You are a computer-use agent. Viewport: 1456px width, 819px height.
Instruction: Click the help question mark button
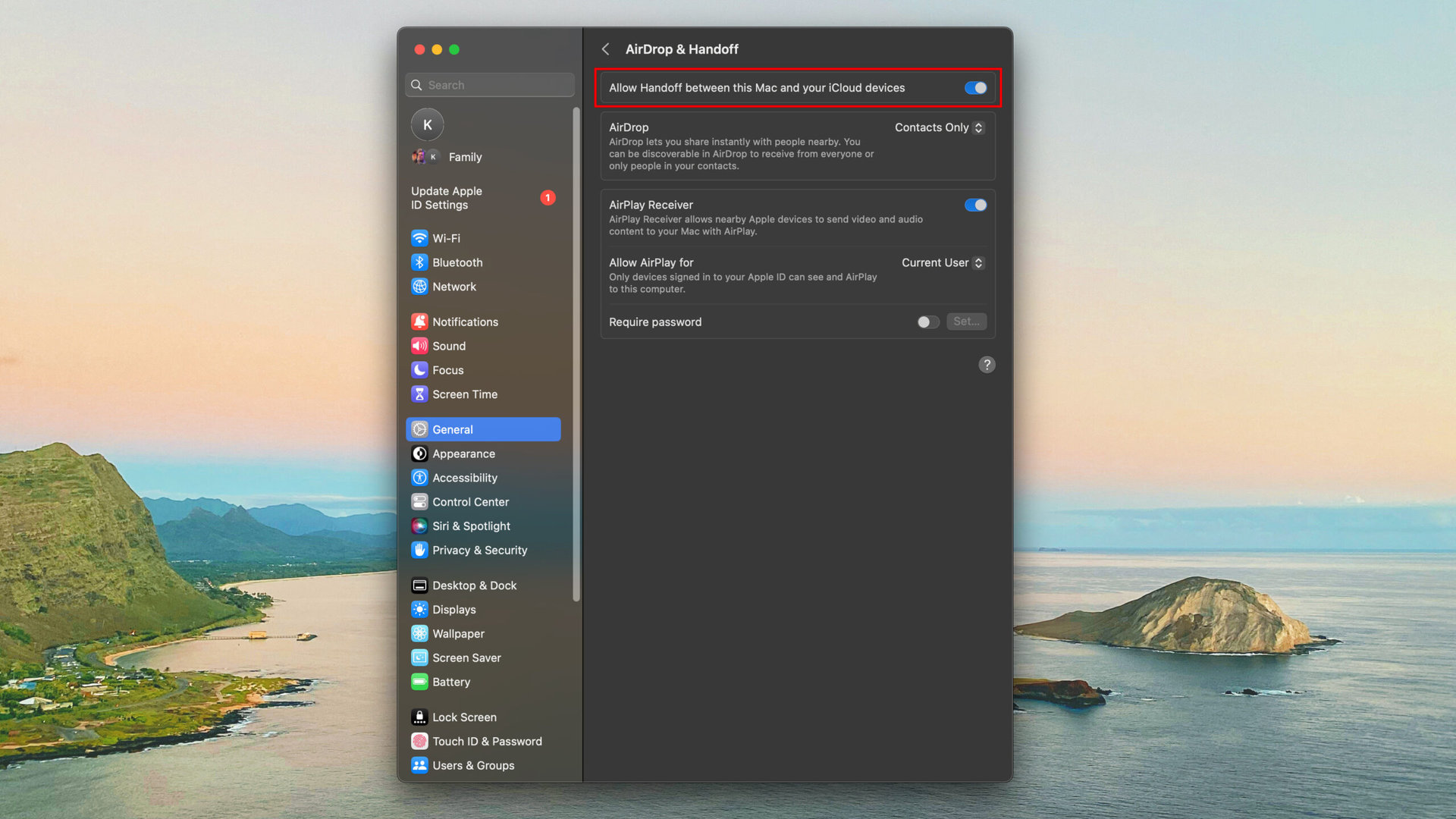point(987,365)
